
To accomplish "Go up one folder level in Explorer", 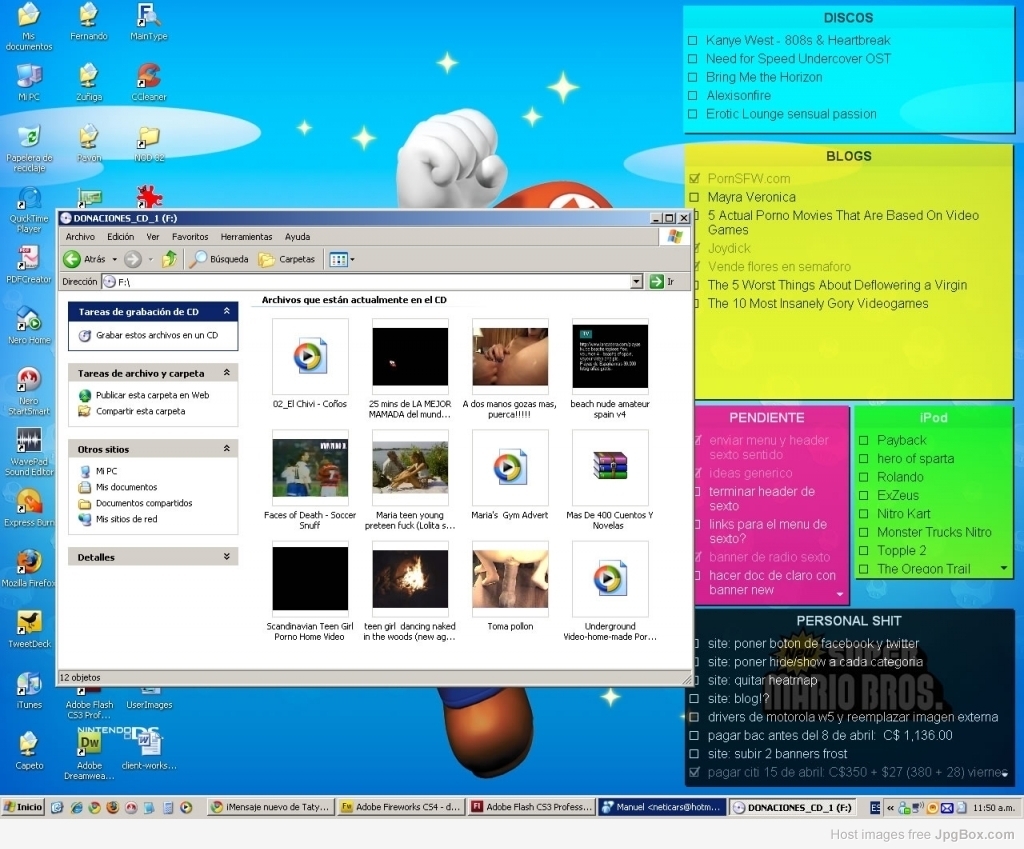I will pyautogui.click(x=170, y=259).
